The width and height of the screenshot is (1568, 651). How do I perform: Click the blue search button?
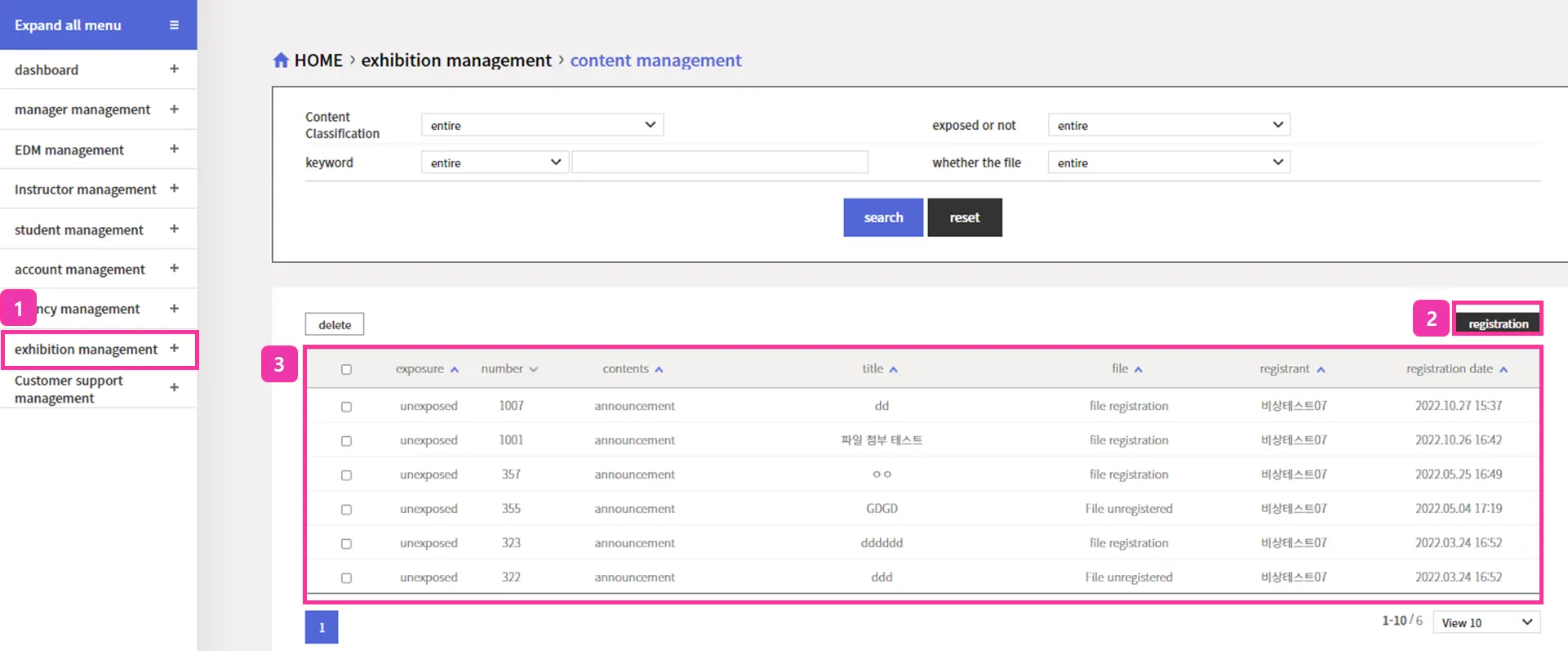coord(883,217)
